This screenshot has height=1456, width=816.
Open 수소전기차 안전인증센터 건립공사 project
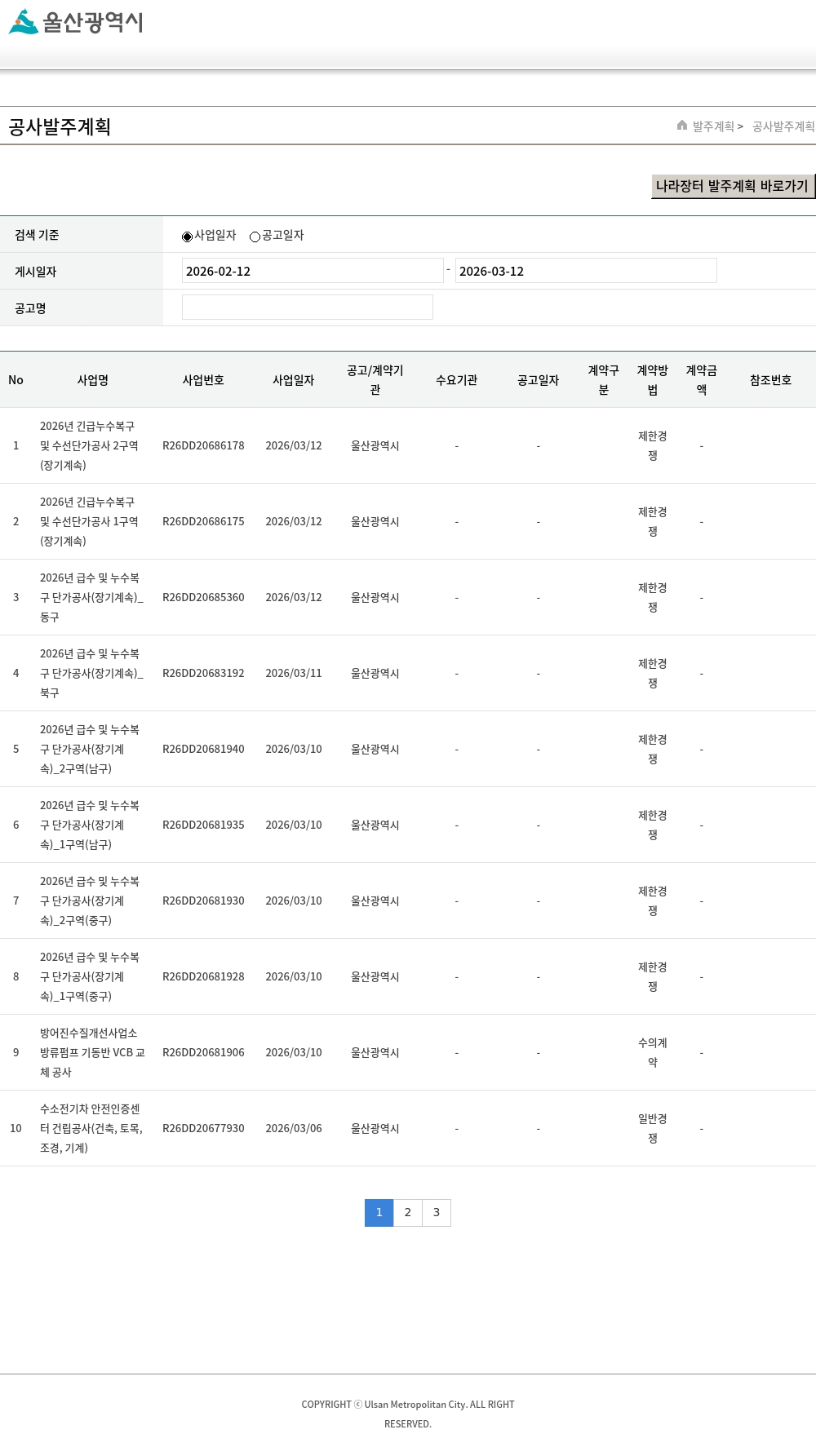point(90,1128)
